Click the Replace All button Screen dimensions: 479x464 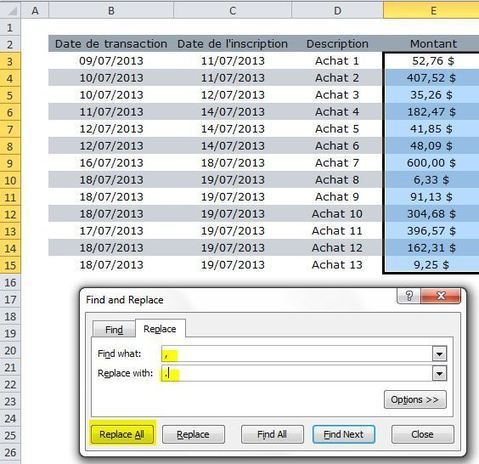click(122, 434)
